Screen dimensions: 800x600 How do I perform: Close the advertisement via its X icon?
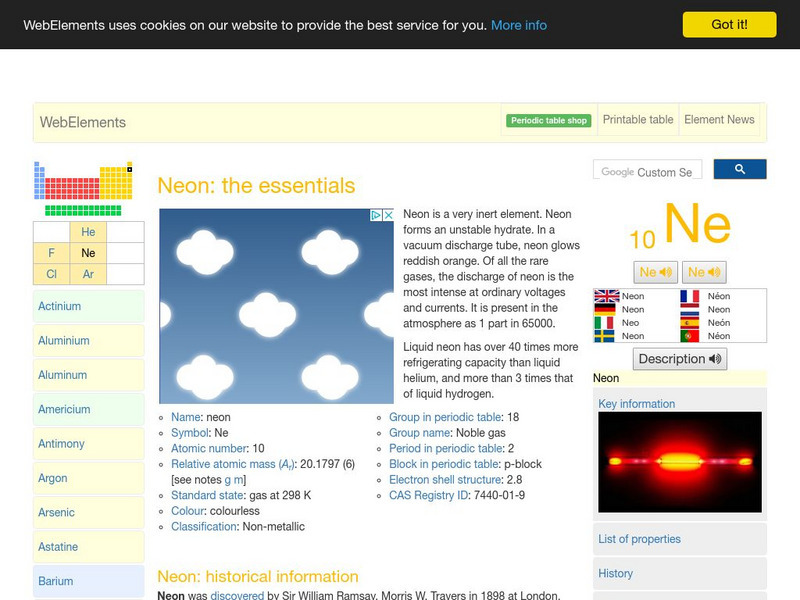(385, 214)
